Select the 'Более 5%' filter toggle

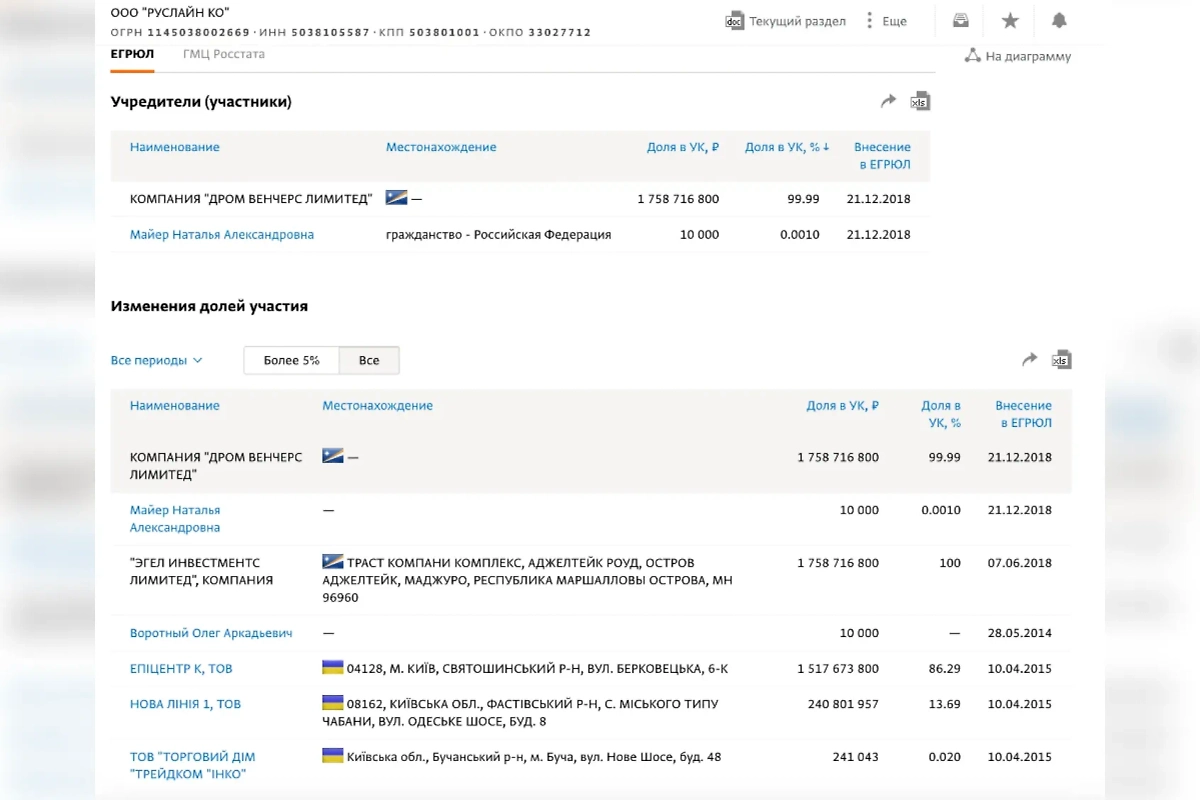291,360
